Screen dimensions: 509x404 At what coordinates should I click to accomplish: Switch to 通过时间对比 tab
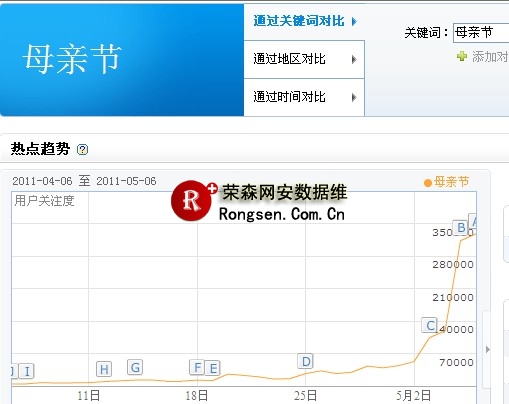pos(289,97)
